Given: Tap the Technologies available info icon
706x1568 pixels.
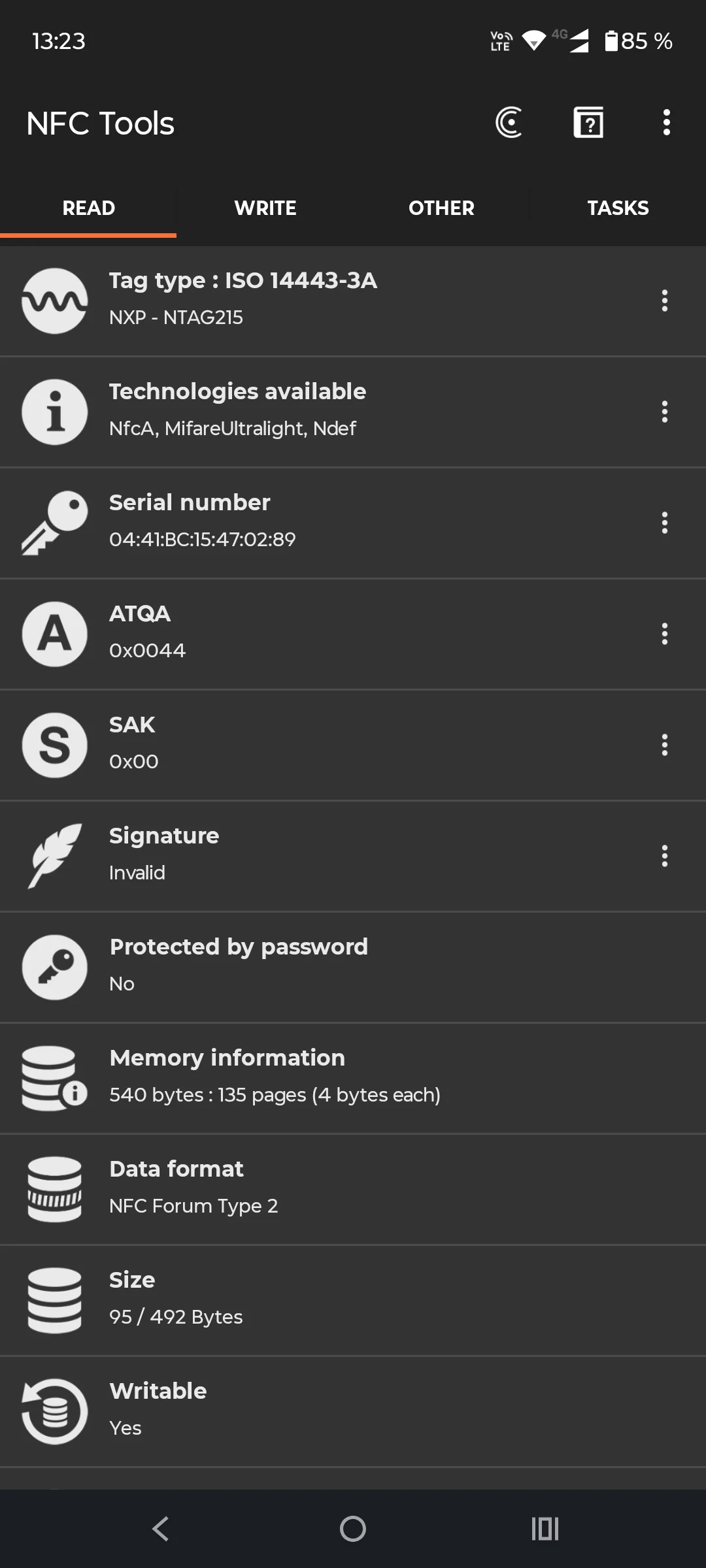Looking at the screenshot, I should [55, 412].
